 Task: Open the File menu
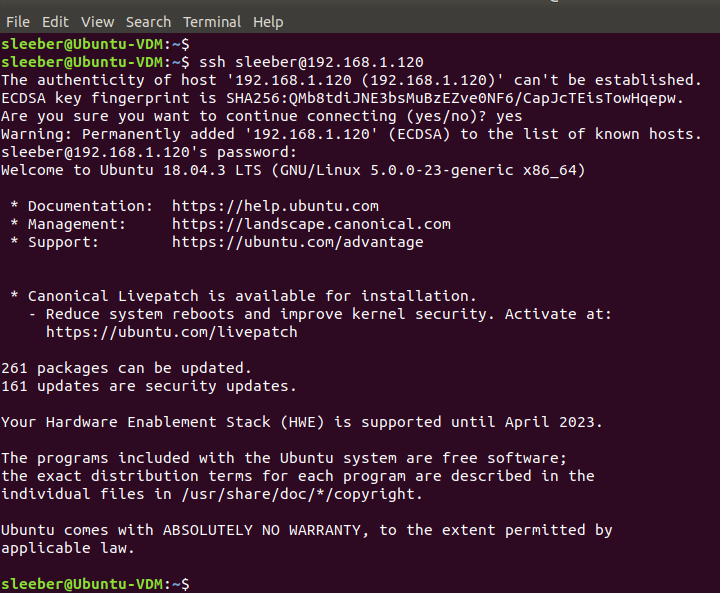click(x=18, y=21)
